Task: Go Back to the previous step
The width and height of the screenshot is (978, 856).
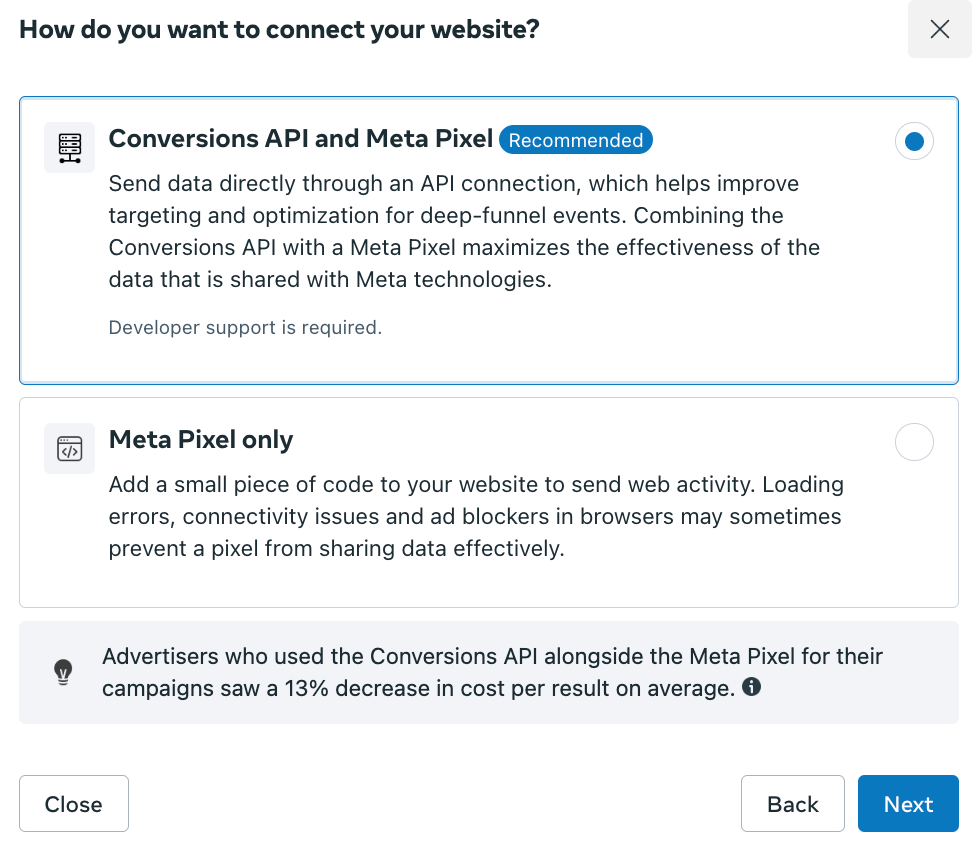Action: pyautogui.click(x=793, y=804)
